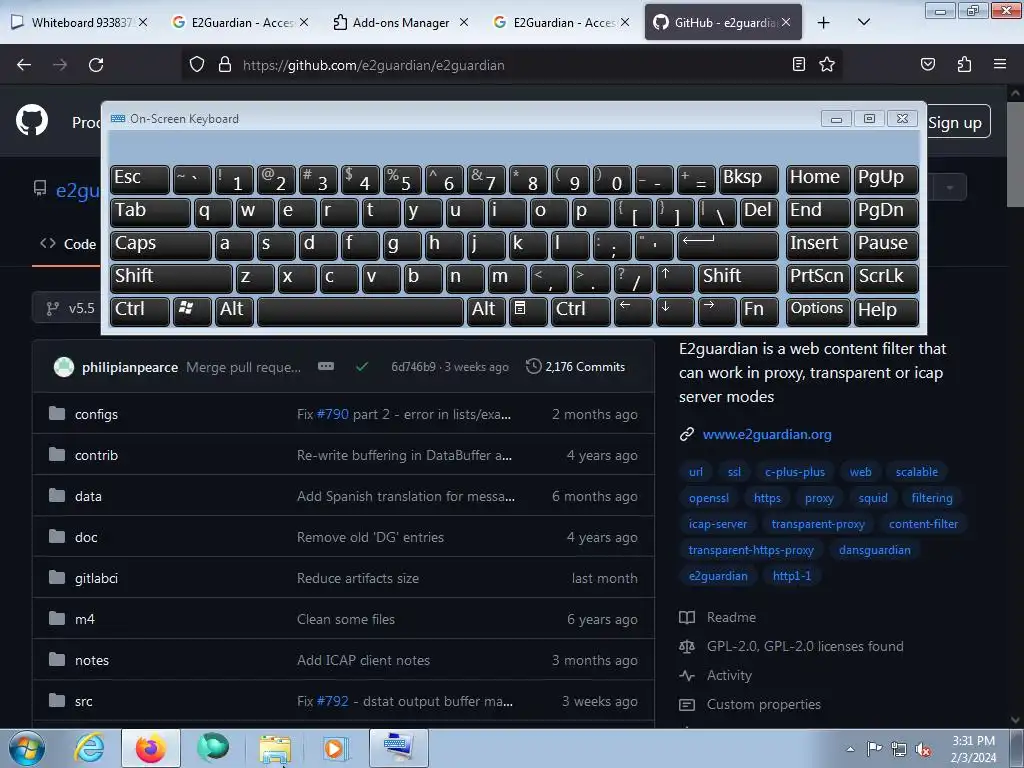Open the Pocket save icon
The height and width of the screenshot is (768, 1024).
click(x=928, y=65)
